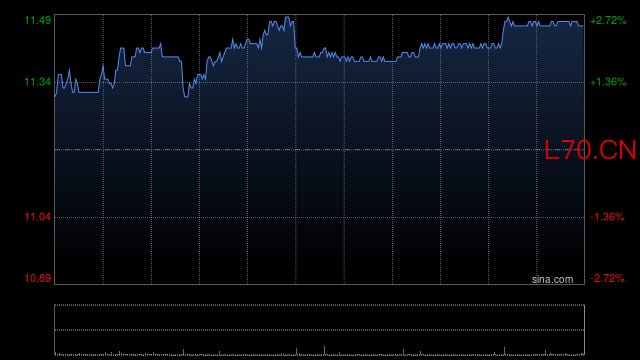Click the -1.36% percentage label
This screenshot has width=640, height=360.
click(607, 217)
